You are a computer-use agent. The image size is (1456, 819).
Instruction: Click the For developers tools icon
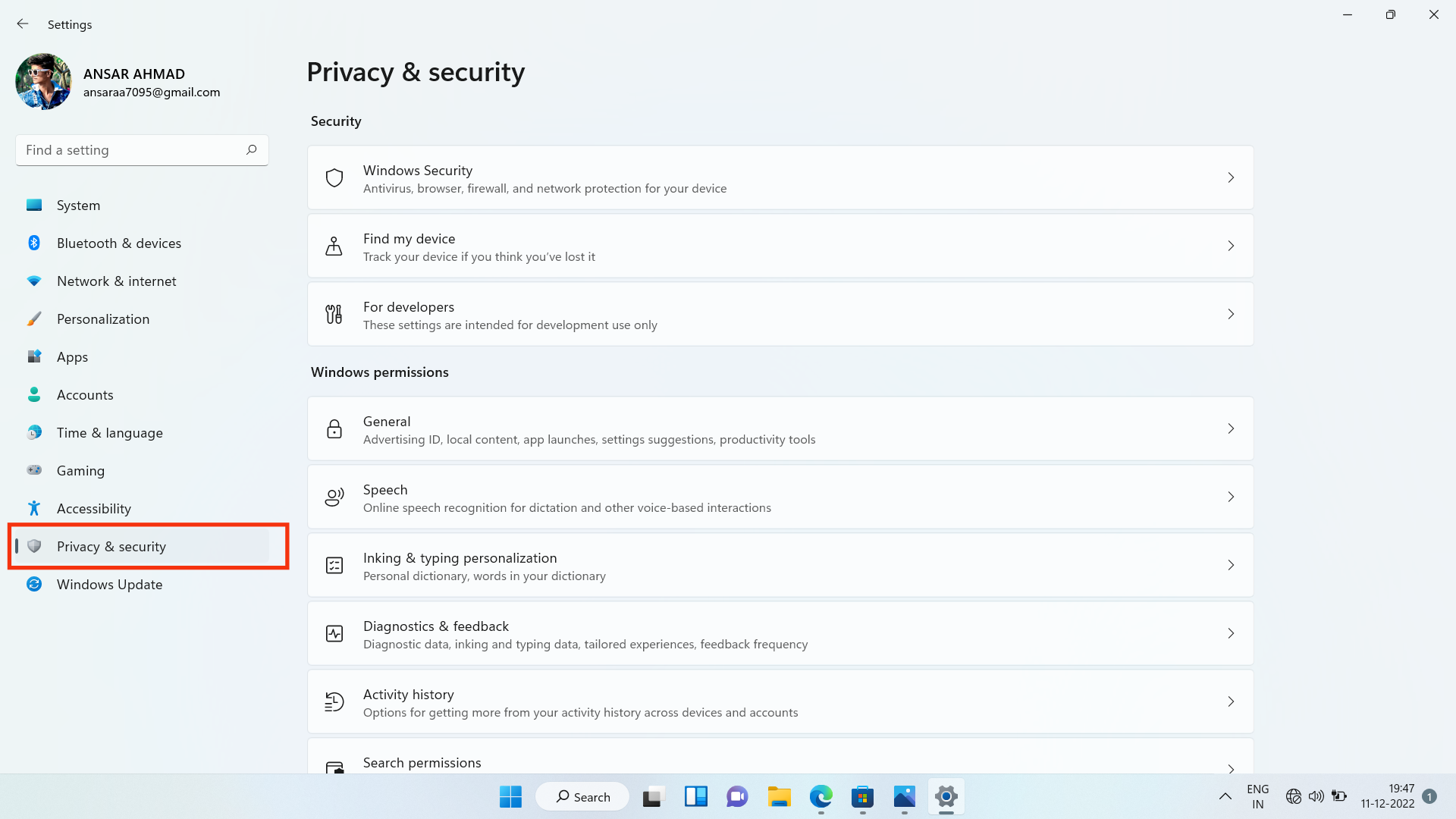tap(334, 315)
